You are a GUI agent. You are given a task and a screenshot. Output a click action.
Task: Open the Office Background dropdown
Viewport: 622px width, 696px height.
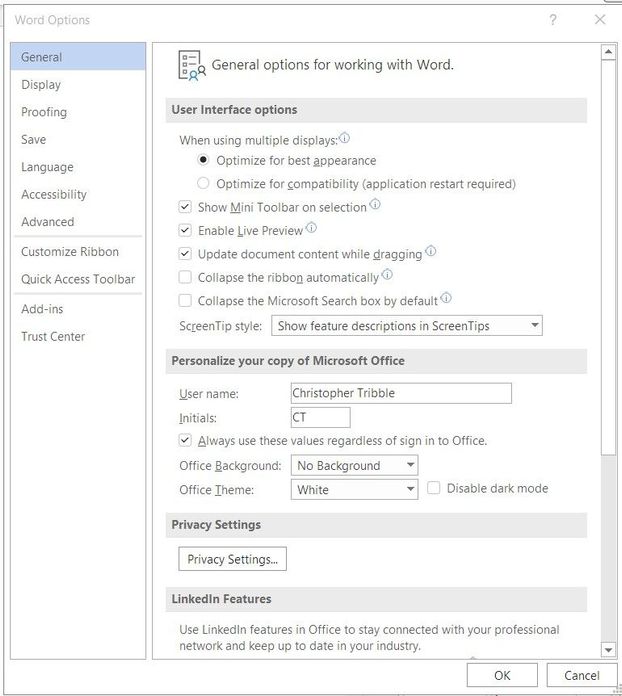point(354,466)
